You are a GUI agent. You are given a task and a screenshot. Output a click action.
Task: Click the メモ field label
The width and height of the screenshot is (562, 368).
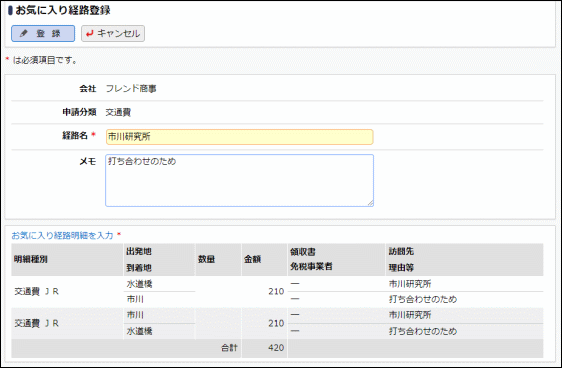click(88, 162)
